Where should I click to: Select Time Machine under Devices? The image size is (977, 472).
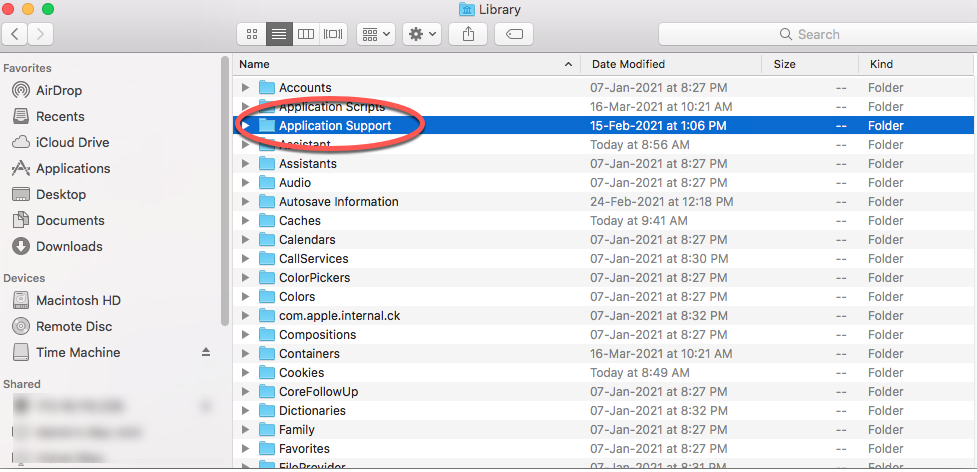point(66,352)
